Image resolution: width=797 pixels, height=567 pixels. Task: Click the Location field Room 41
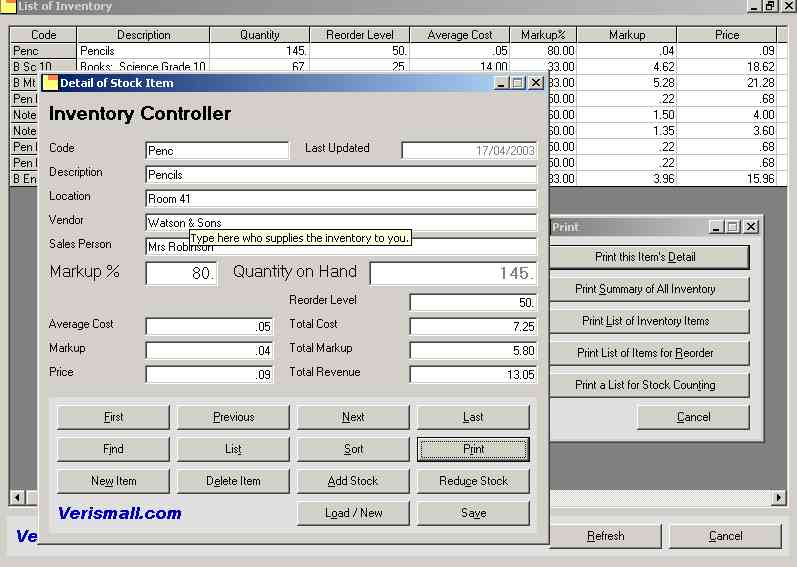[341, 198]
